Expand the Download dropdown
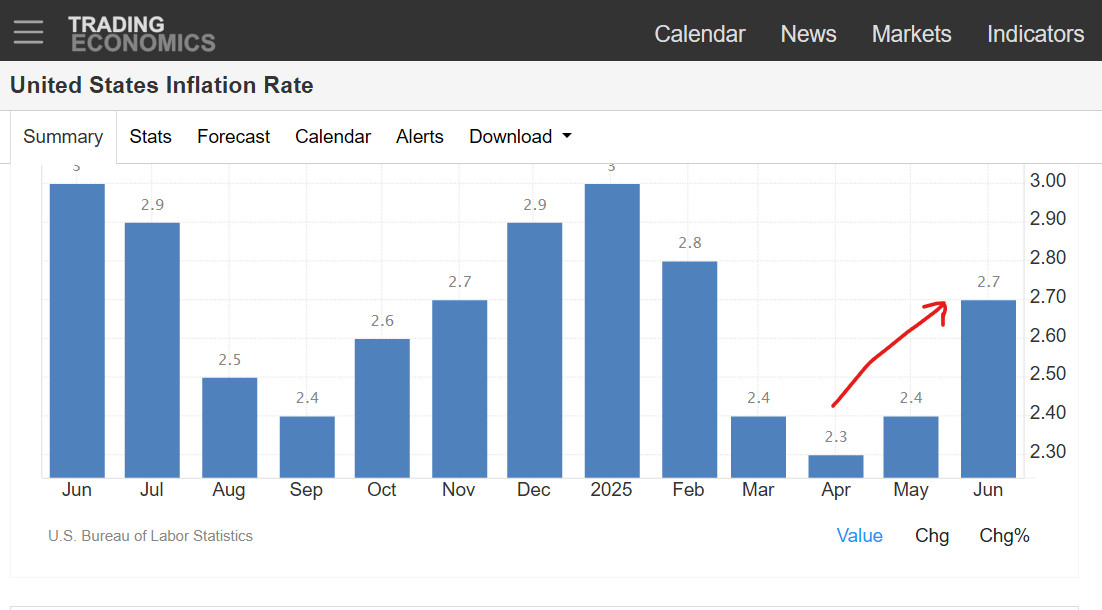This screenshot has width=1102, height=610. coord(520,136)
